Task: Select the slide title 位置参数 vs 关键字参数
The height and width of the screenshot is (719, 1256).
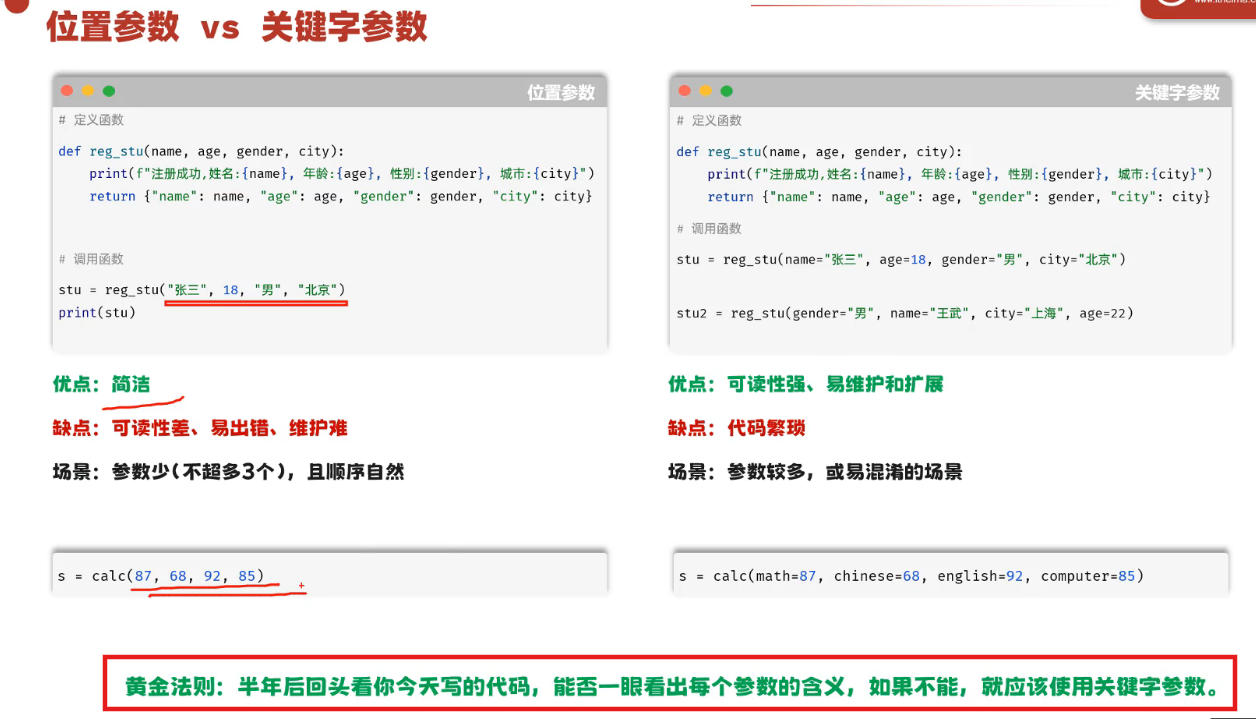Action: click(237, 27)
